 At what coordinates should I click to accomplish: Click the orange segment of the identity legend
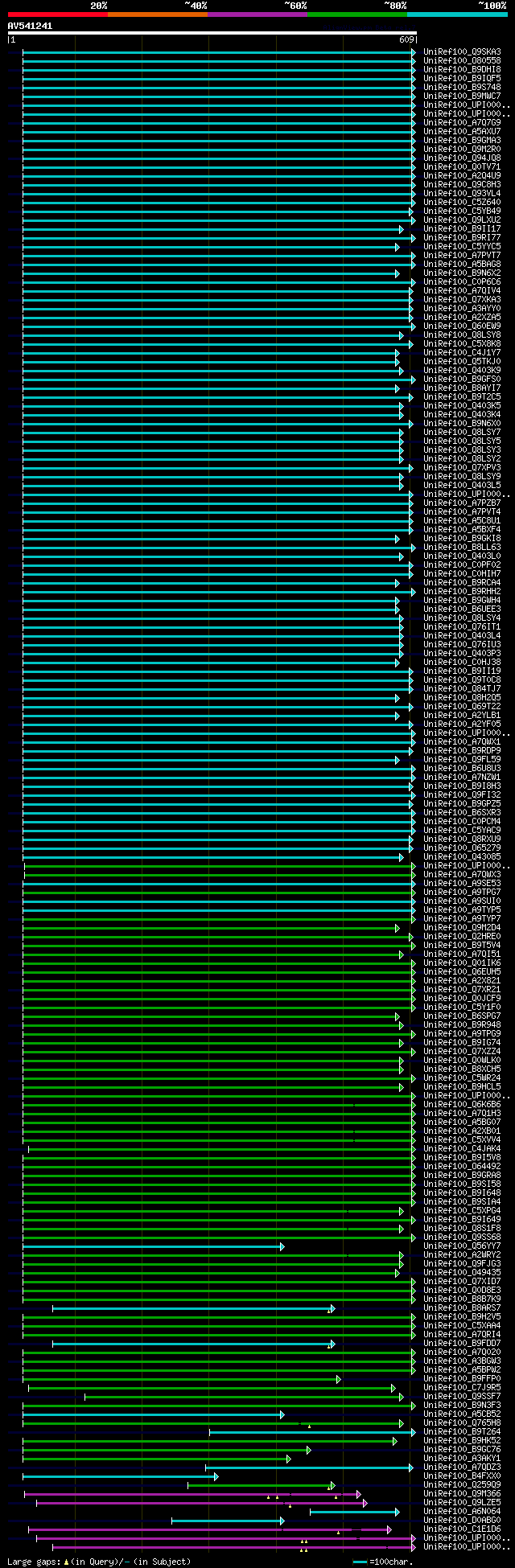(157, 14)
